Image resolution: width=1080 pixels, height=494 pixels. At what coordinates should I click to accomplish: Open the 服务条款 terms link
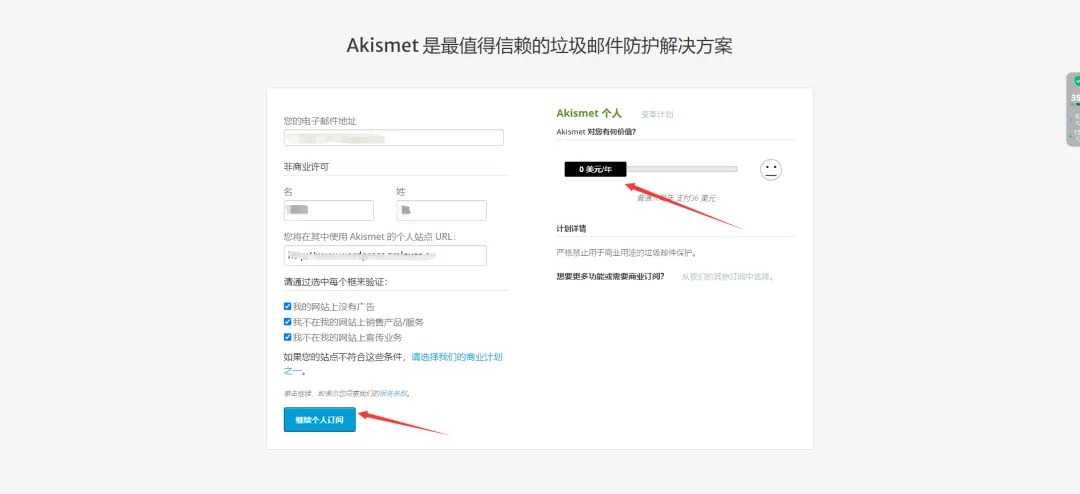(393, 394)
